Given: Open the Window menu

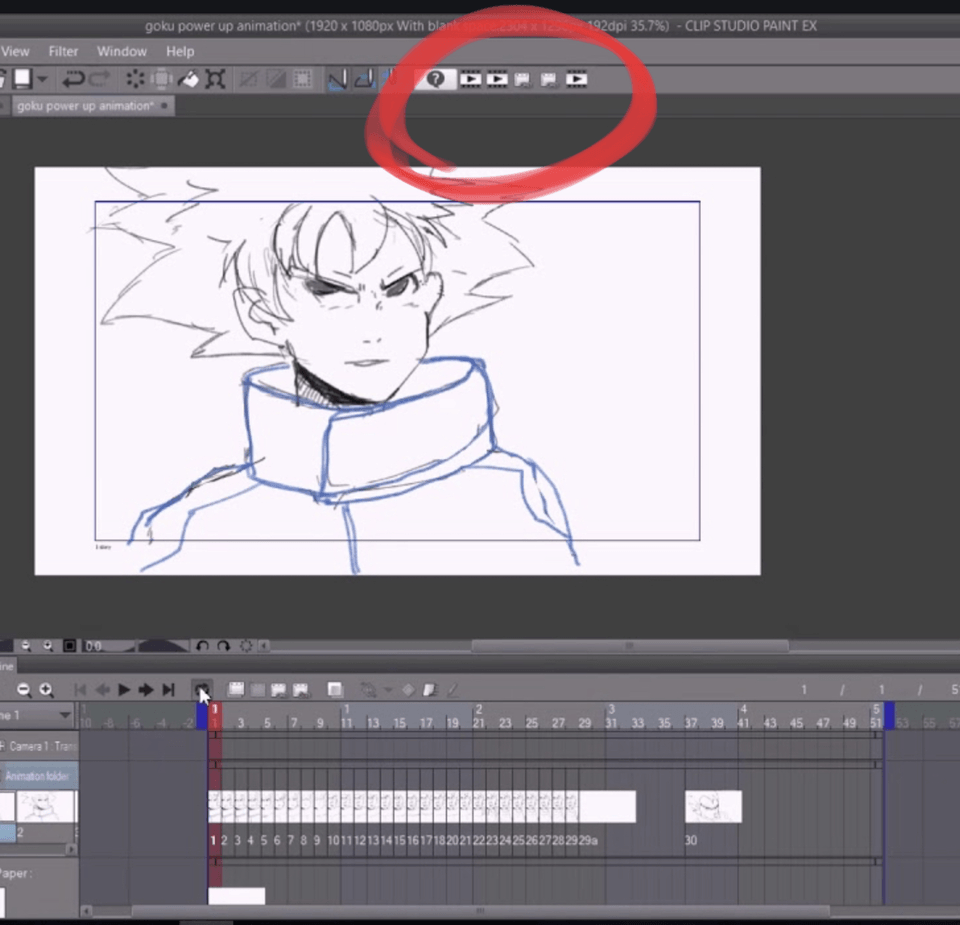Looking at the screenshot, I should coord(122,51).
